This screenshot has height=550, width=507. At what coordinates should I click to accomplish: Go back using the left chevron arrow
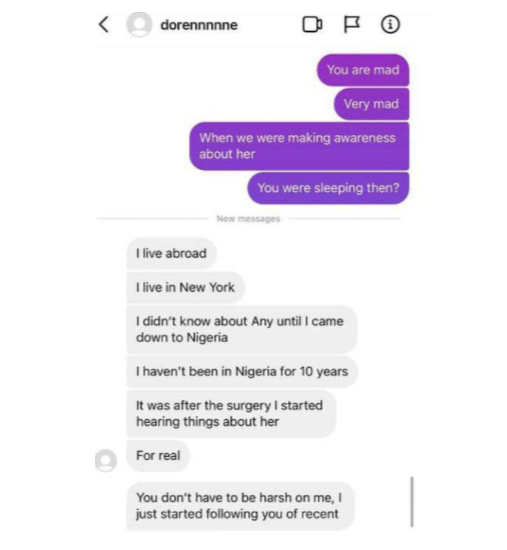pos(104,25)
